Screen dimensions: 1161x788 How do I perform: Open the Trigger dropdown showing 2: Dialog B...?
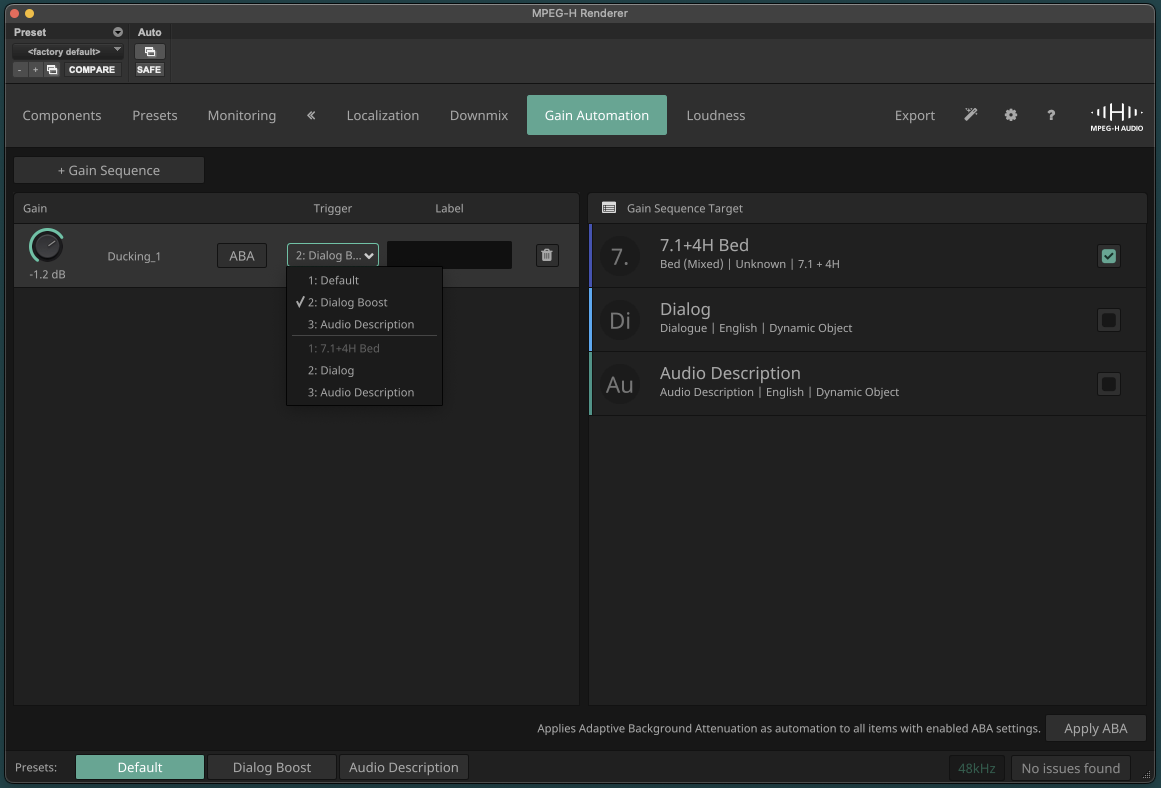332,256
